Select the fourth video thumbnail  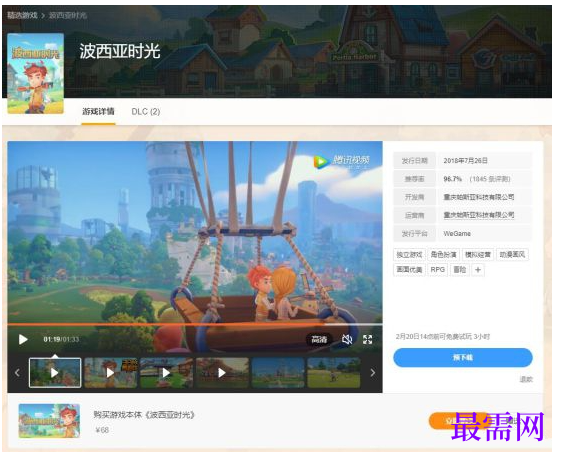(x=222, y=373)
